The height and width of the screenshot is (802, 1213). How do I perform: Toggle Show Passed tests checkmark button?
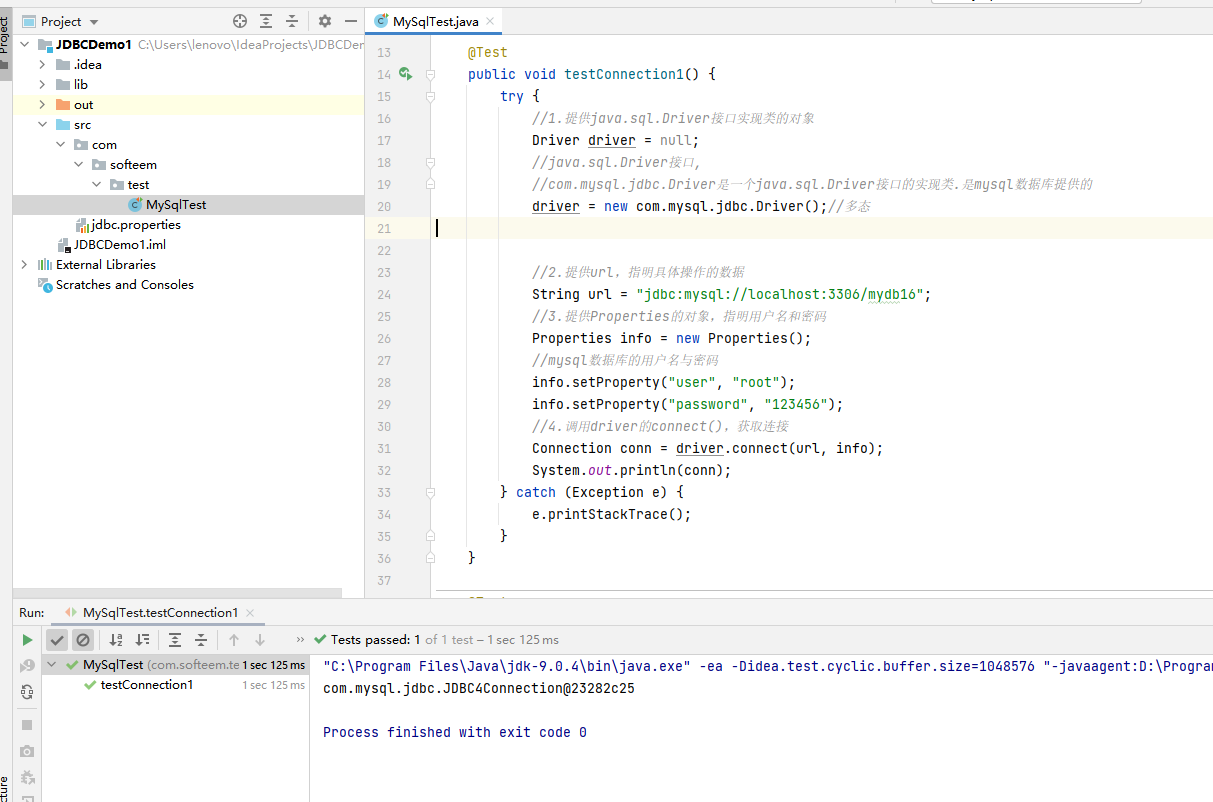57,640
